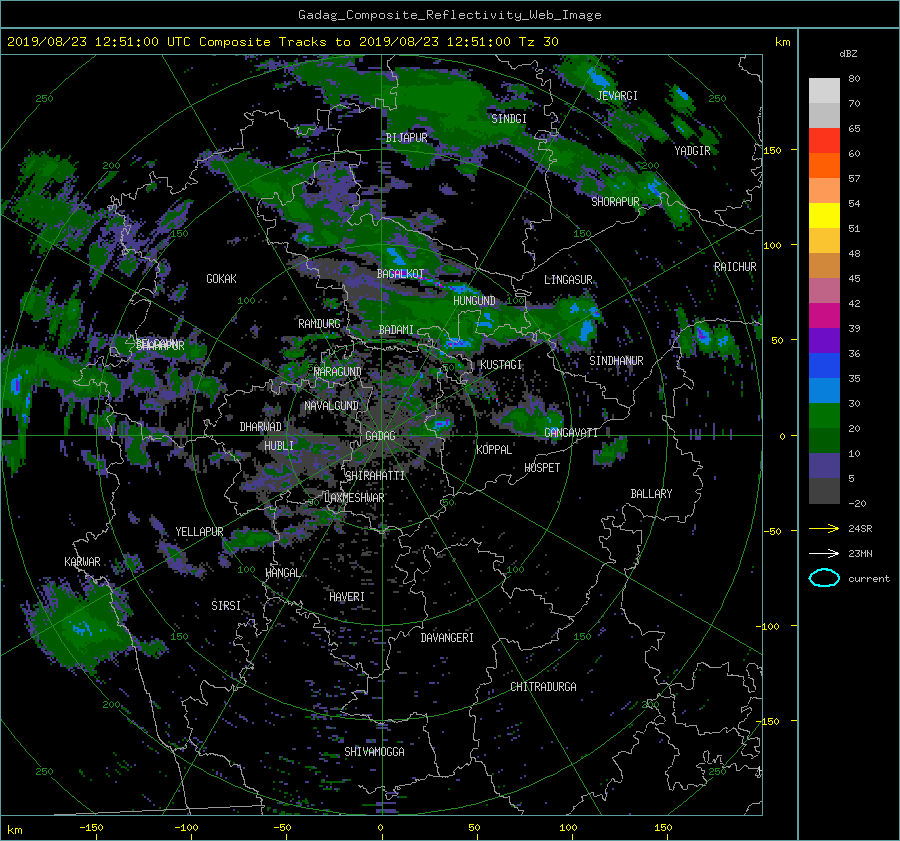This screenshot has width=900, height=841.
Task: Click the 'SHIRAHATTI' city label
Action: tap(375, 476)
